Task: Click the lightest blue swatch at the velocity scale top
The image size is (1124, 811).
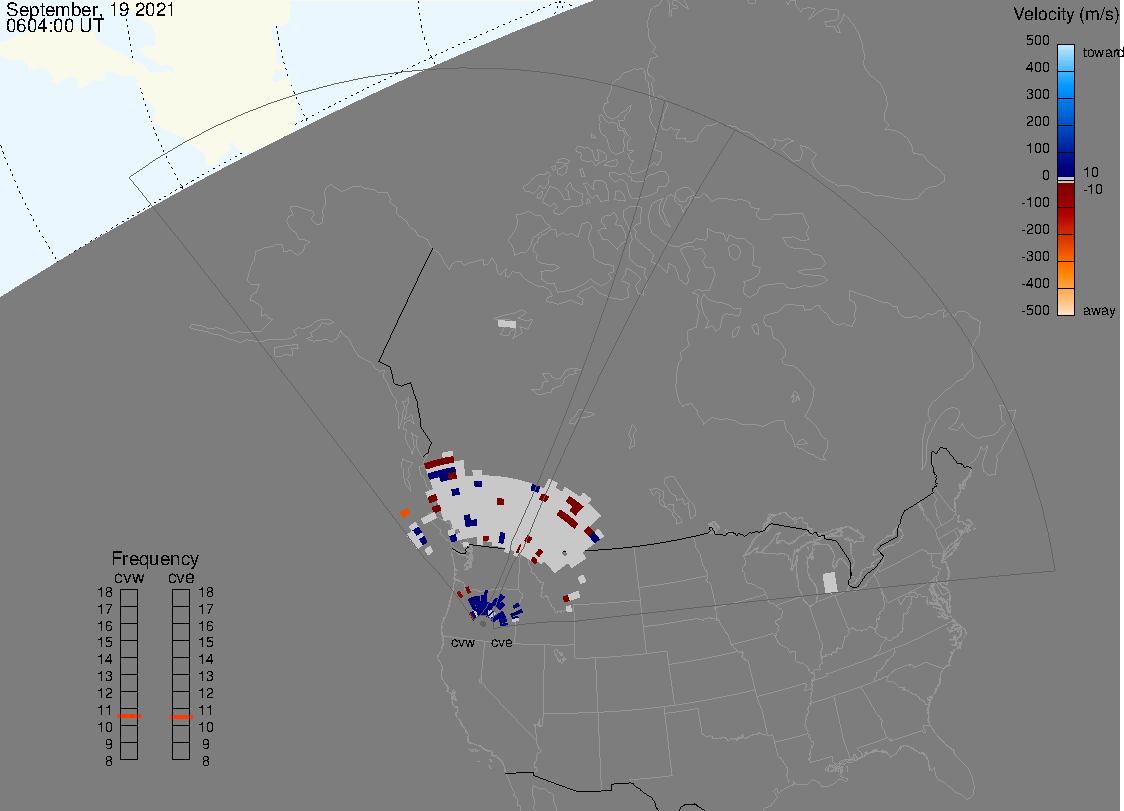Action: point(1066,54)
